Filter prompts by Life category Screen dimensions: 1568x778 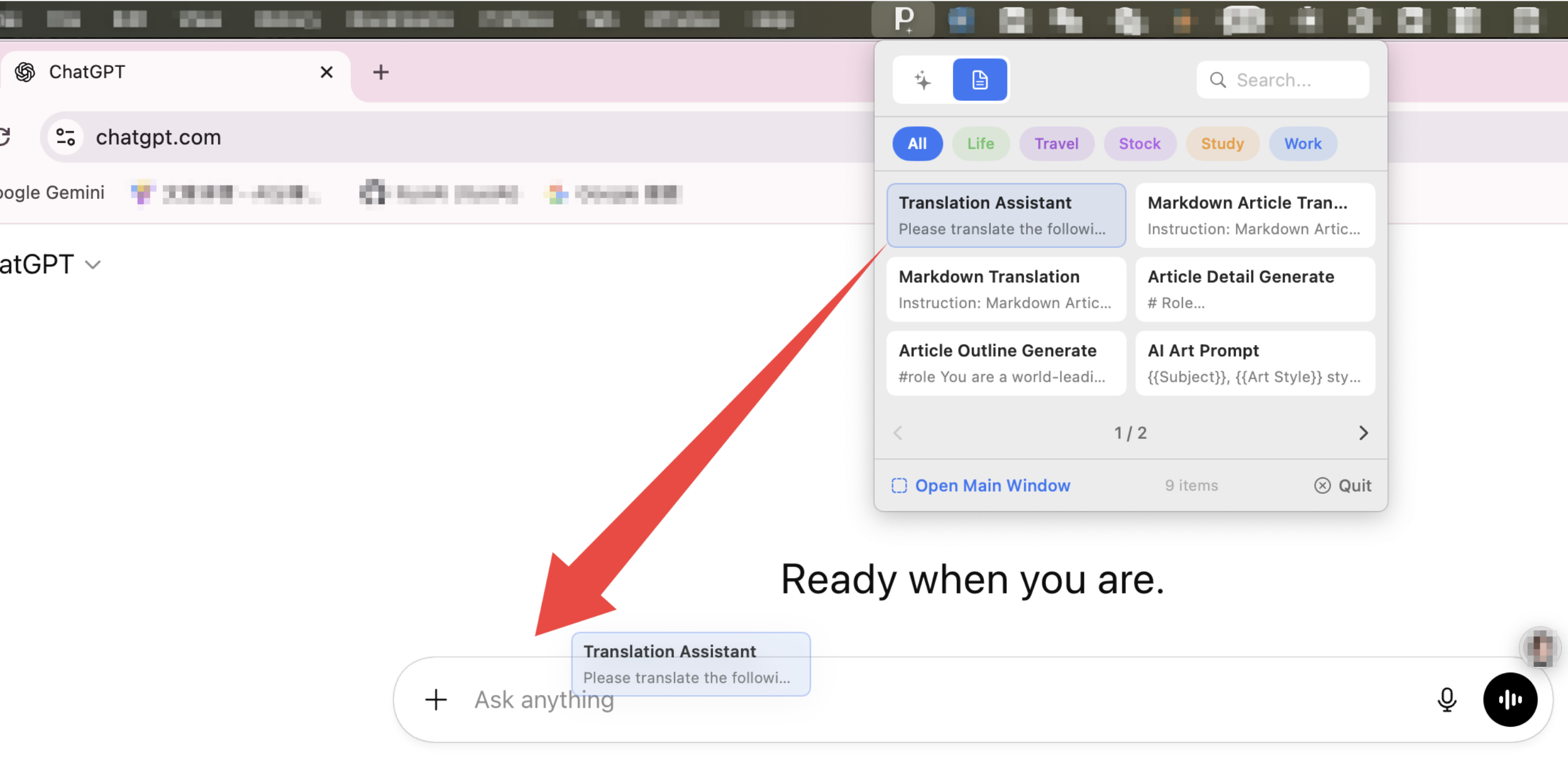[x=980, y=143]
